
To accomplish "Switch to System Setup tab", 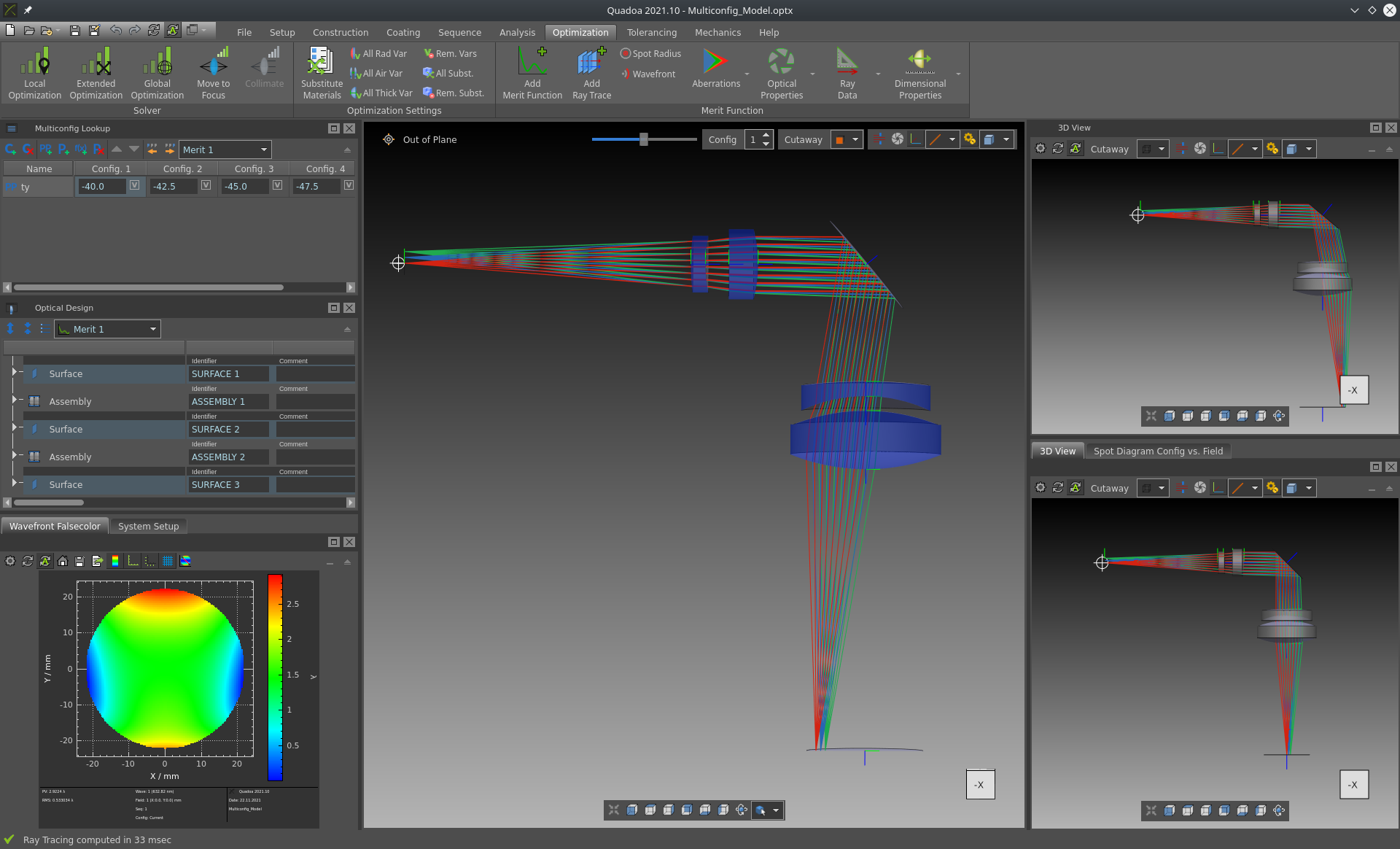I will pos(149,526).
